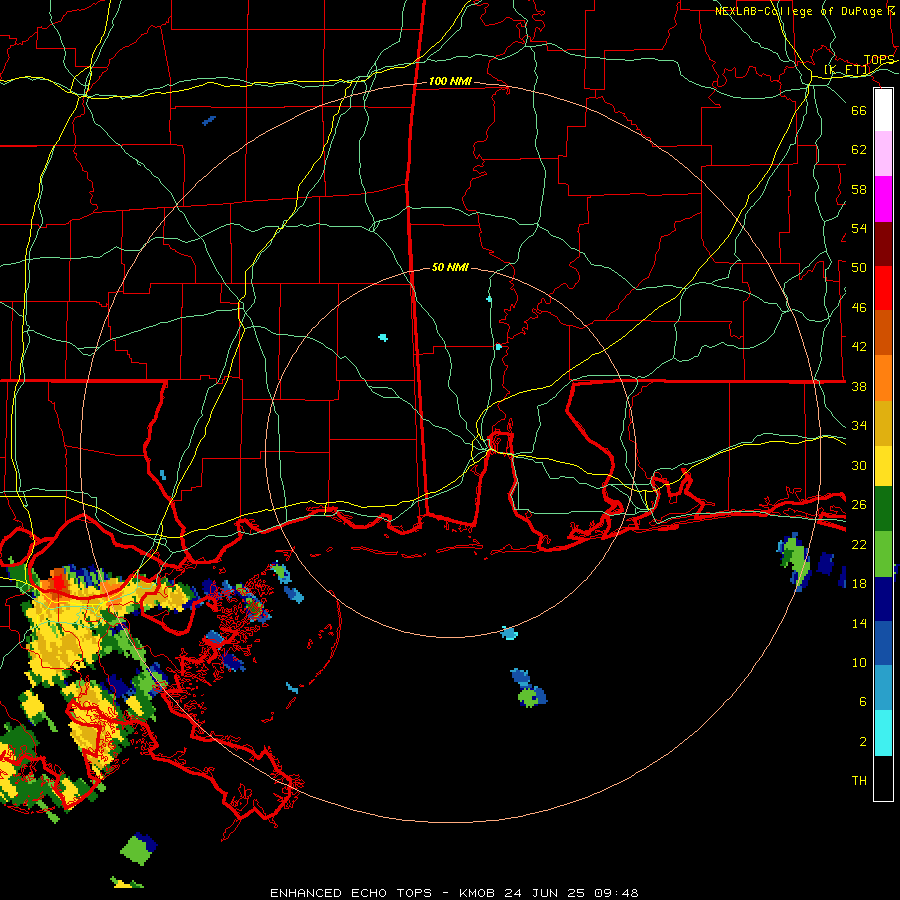Click the orange 38 kft legend swatch
900x900 pixels.
(x=883, y=377)
